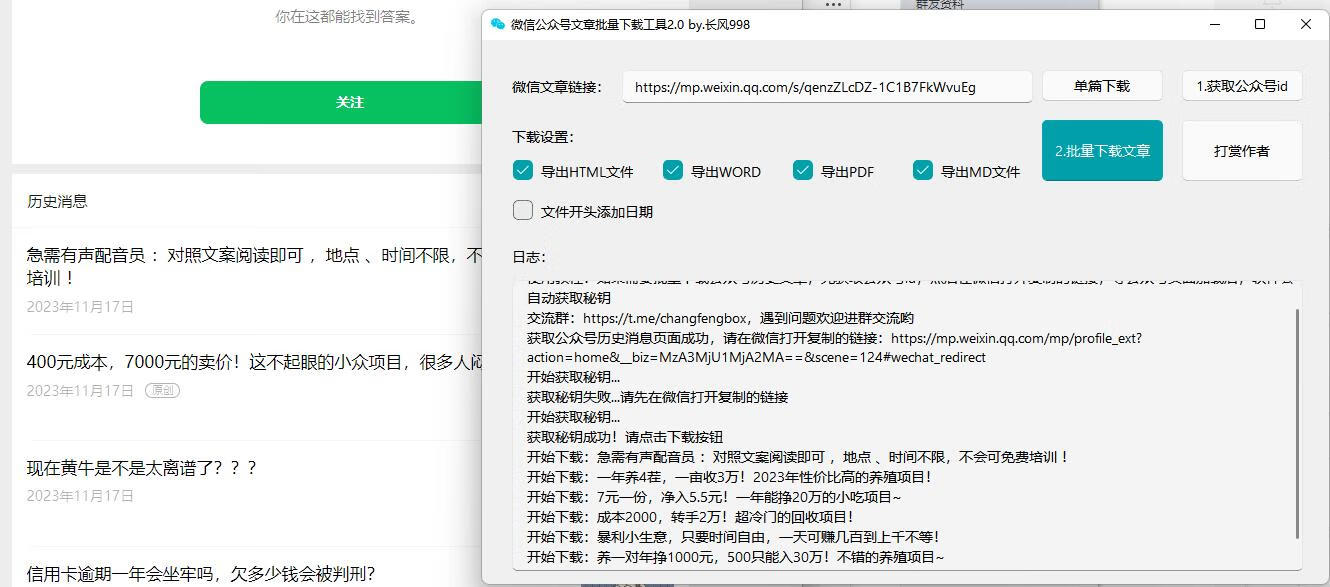The width and height of the screenshot is (1330, 587).
Task: Click the WeChat tool app icon in title bar
Action: [x=497, y=23]
